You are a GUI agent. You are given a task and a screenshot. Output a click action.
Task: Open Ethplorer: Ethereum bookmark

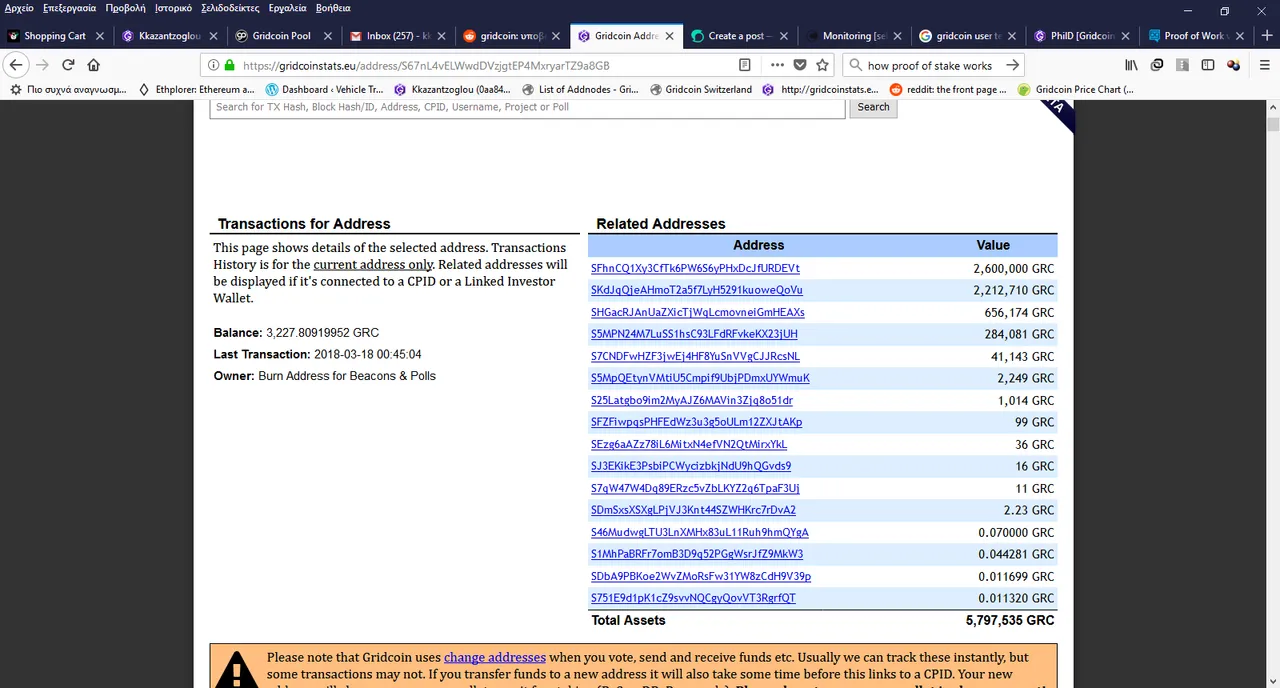pos(196,89)
